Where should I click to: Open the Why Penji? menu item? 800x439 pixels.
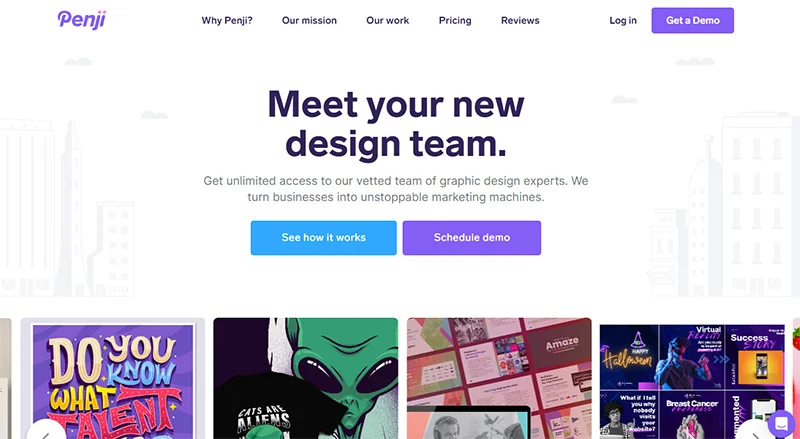click(227, 20)
